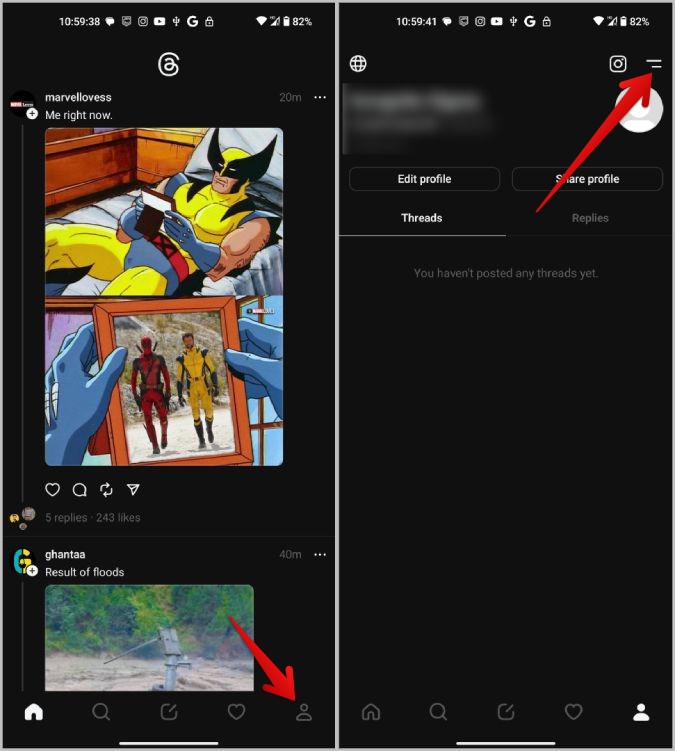Repost the marvellovess thread

point(106,489)
